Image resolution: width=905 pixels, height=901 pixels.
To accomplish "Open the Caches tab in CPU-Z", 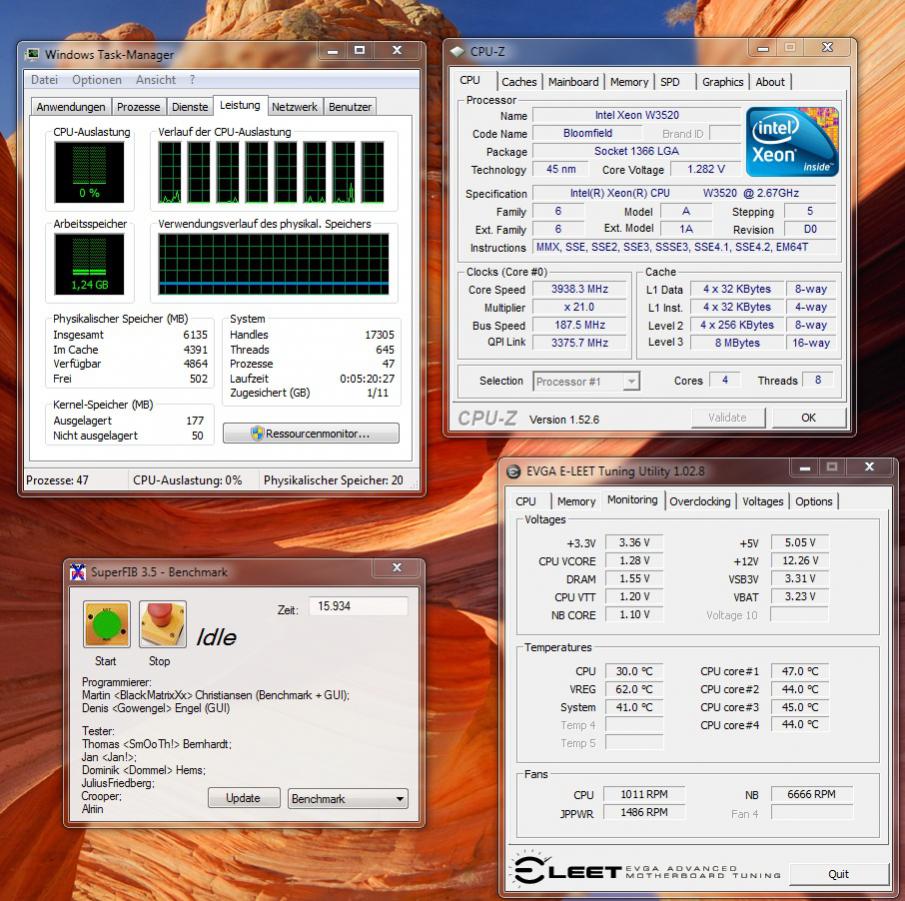I will tap(519, 82).
